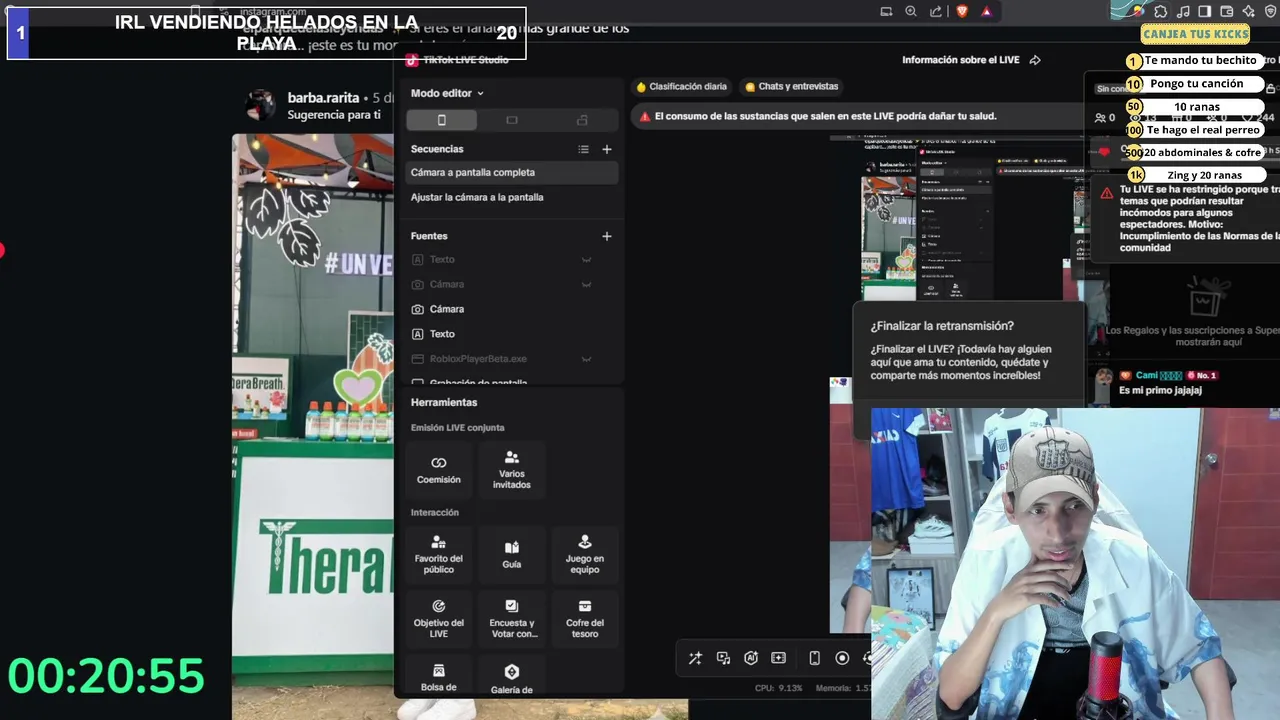The width and height of the screenshot is (1280, 720).
Task: Open the Coemisión tool
Action: pyautogui.click(x=438, y=470)
